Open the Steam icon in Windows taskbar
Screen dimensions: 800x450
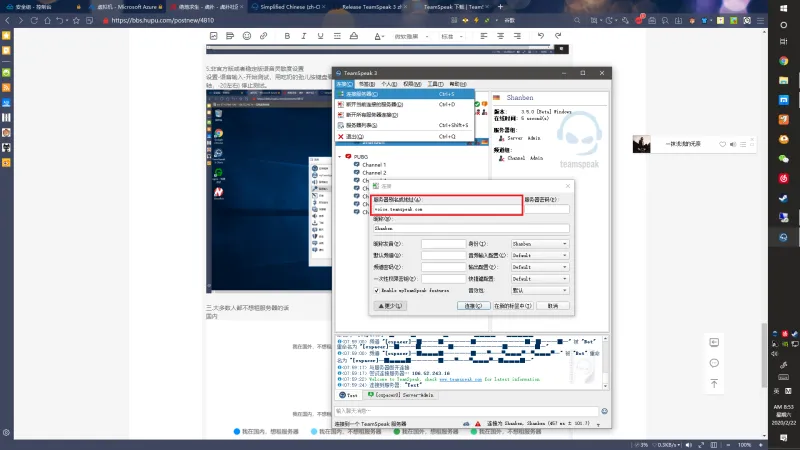click(x=784, y=198)
